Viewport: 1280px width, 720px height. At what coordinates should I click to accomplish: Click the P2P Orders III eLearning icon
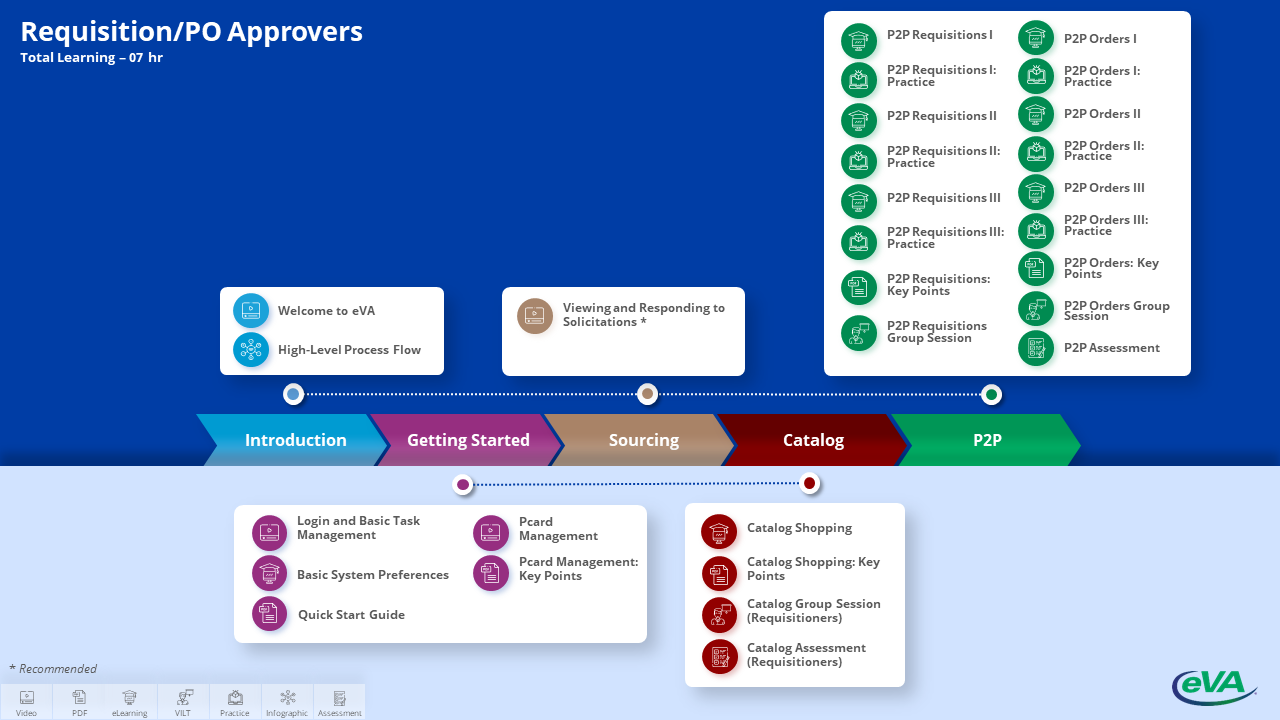click(x=1036, y=192)
